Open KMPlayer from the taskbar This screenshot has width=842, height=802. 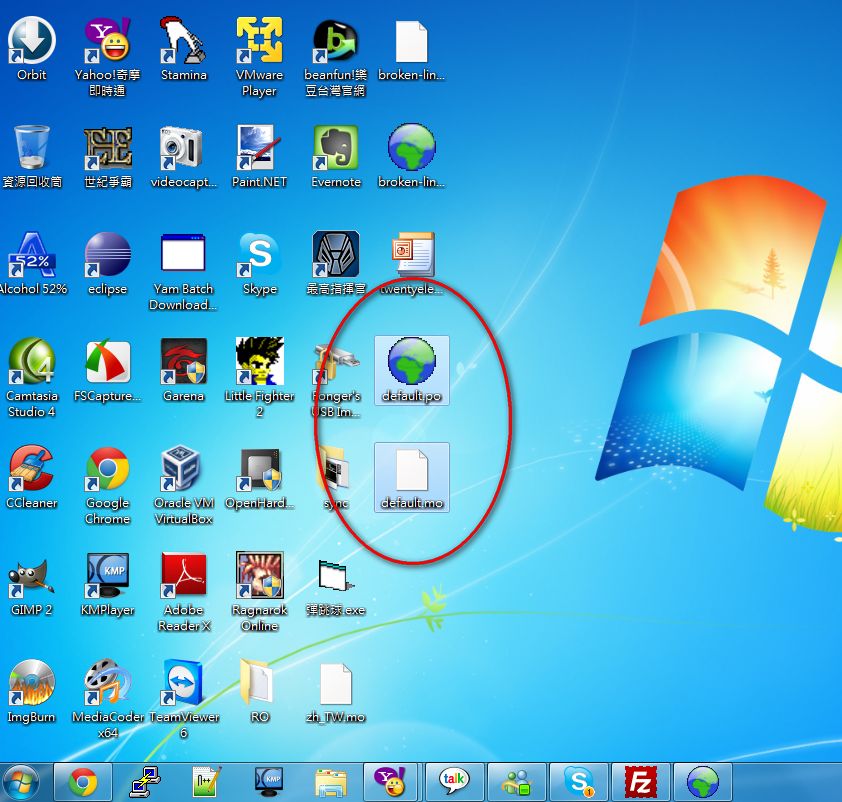click(x=268, y=782)
